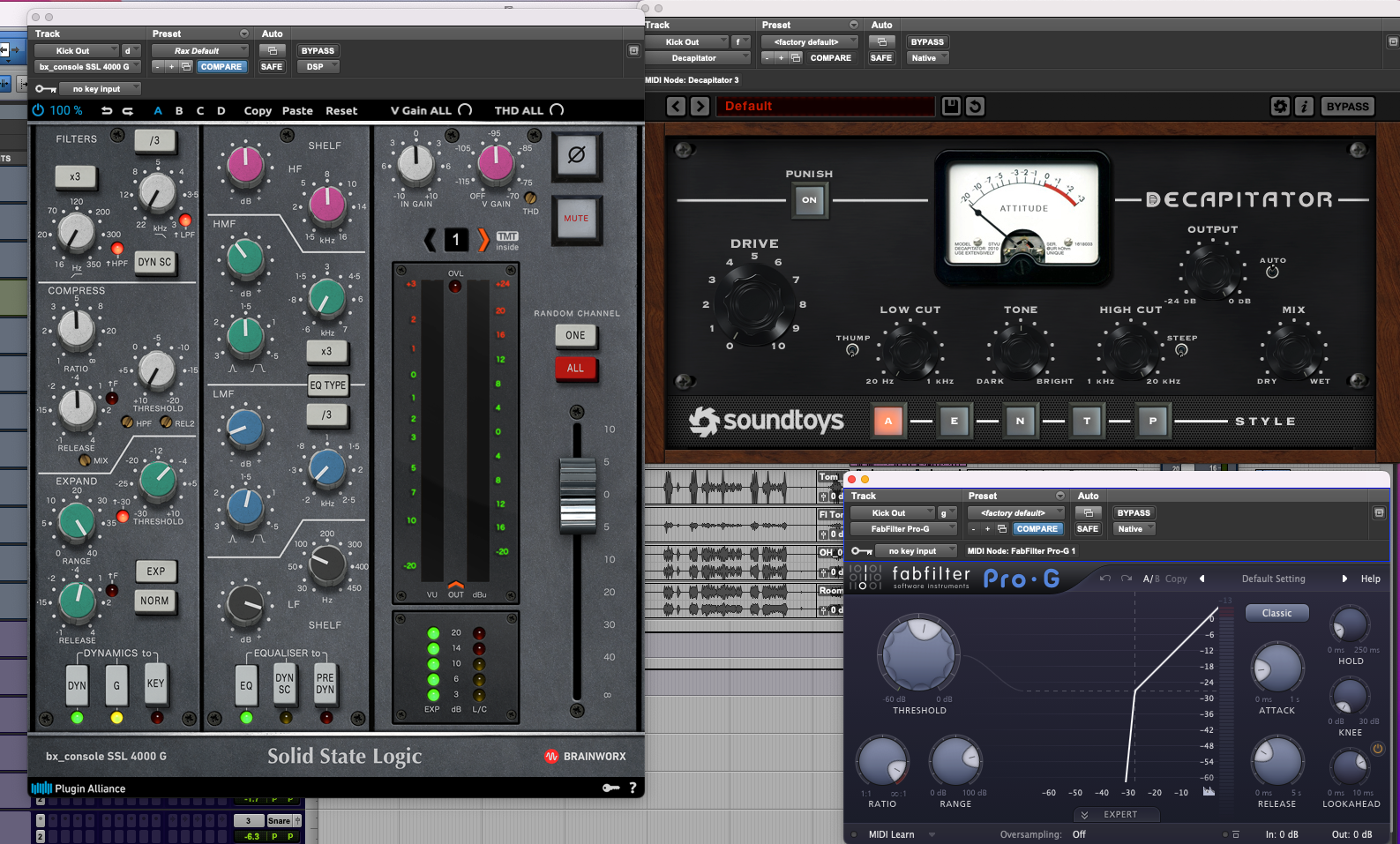
Task: Open Plugin Alliance key license icon
Action: pyautogui.click(x=610, y=788)
